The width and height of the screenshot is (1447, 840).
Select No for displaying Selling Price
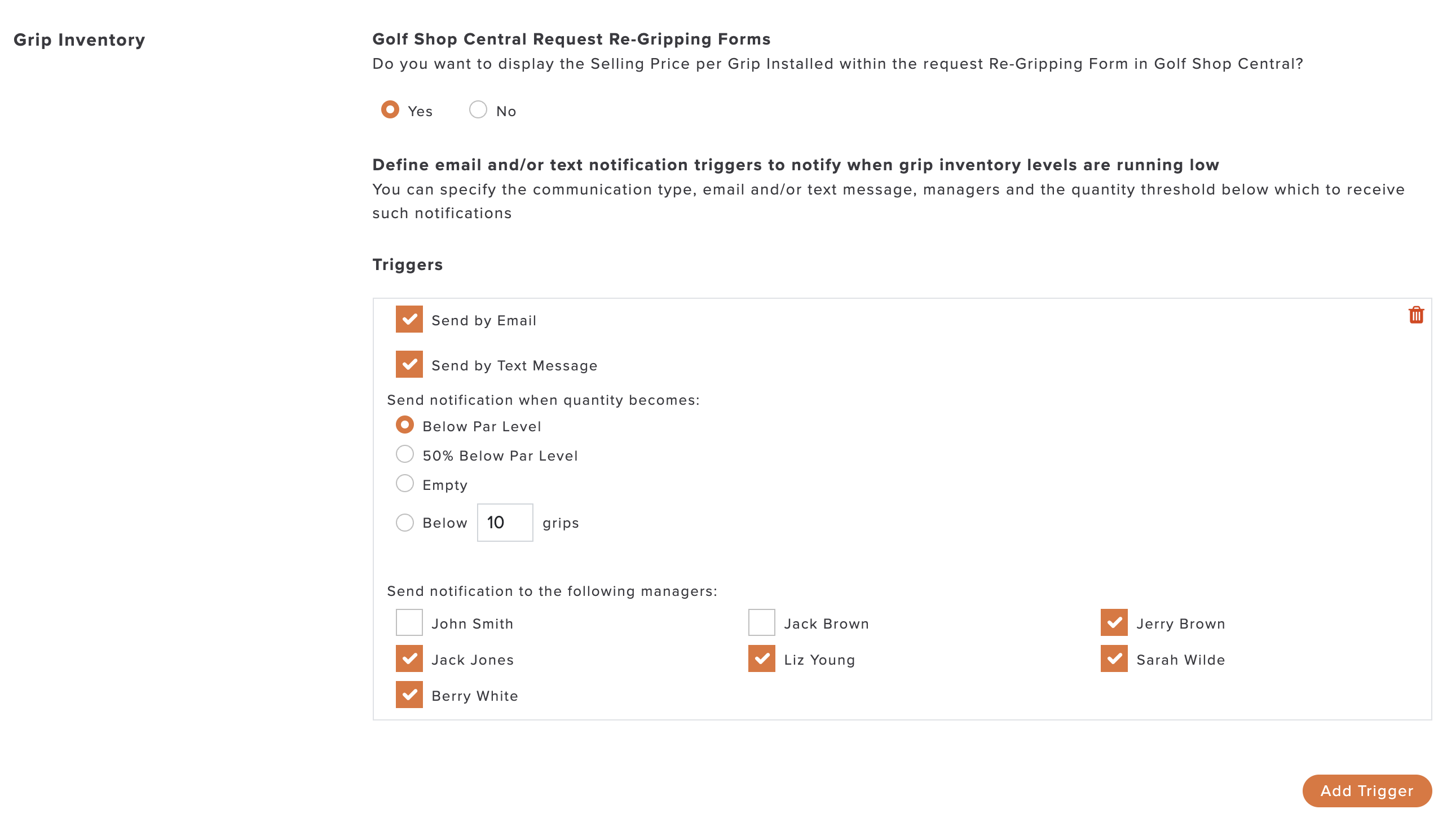pos(478,110)
